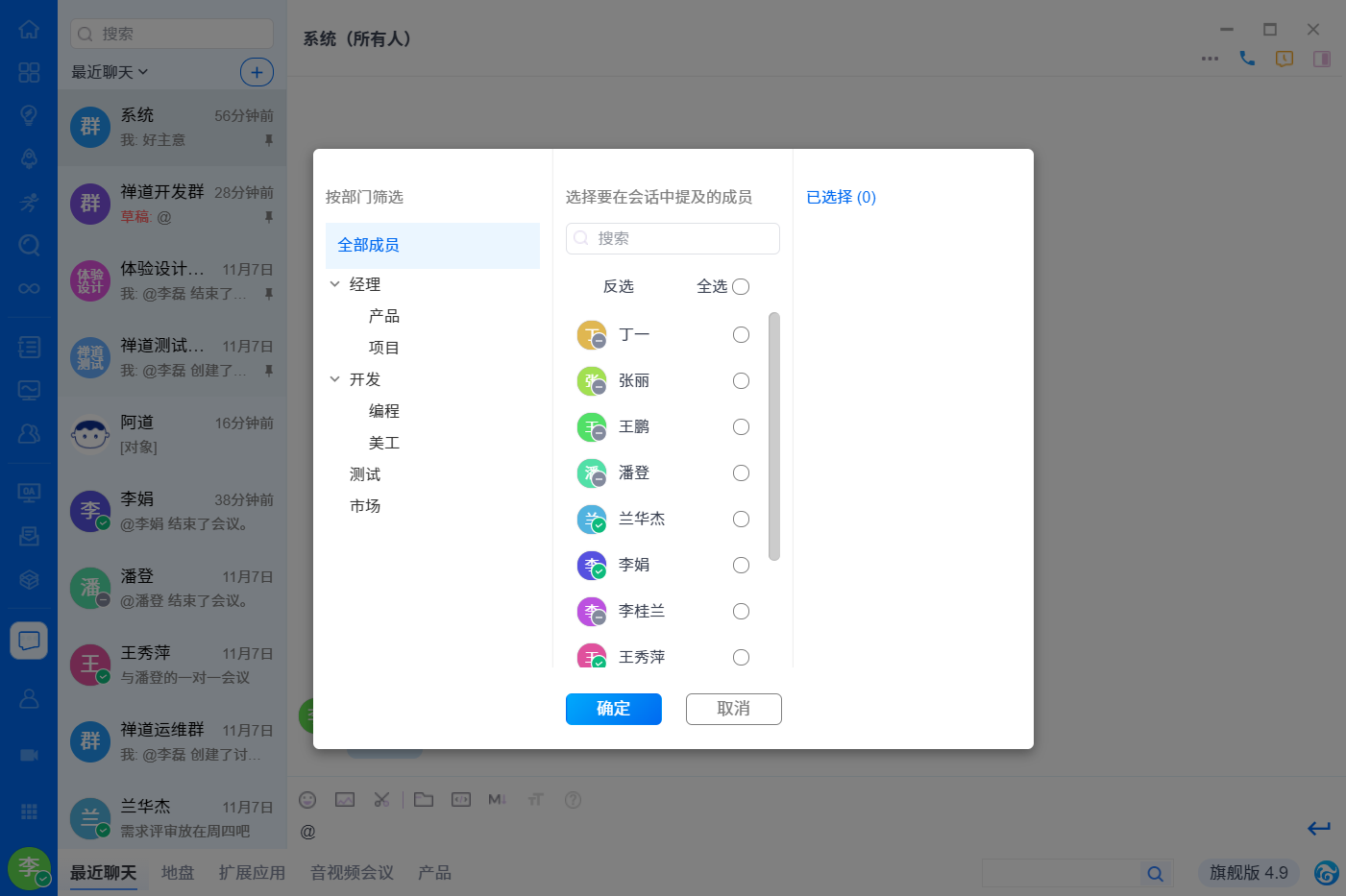This screenshot has height=896, width=1346.
Task: Filter by 产品 department in the tree
Action: click(384, 316)
